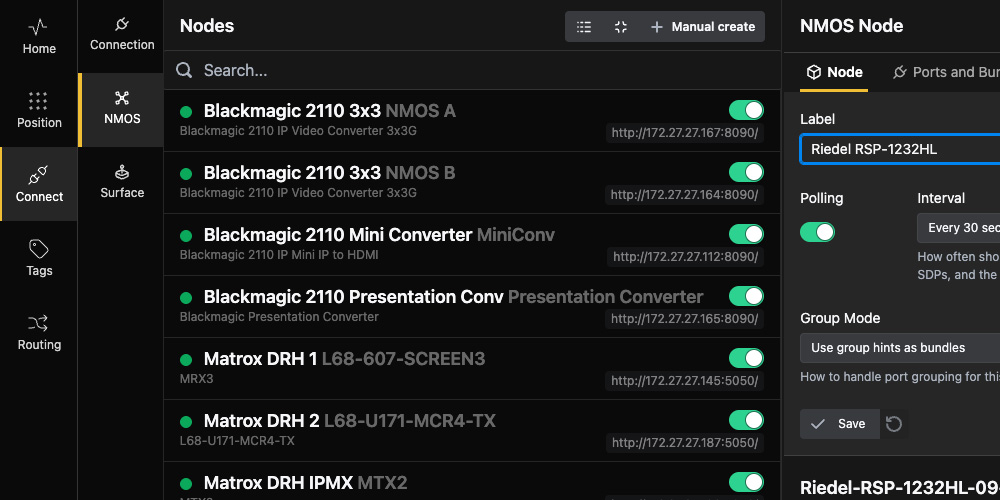Switch to the Surface sub-menu
The width and height of the screenshot is (1000, 500).
pyautogui.click(x=122, y=184)
